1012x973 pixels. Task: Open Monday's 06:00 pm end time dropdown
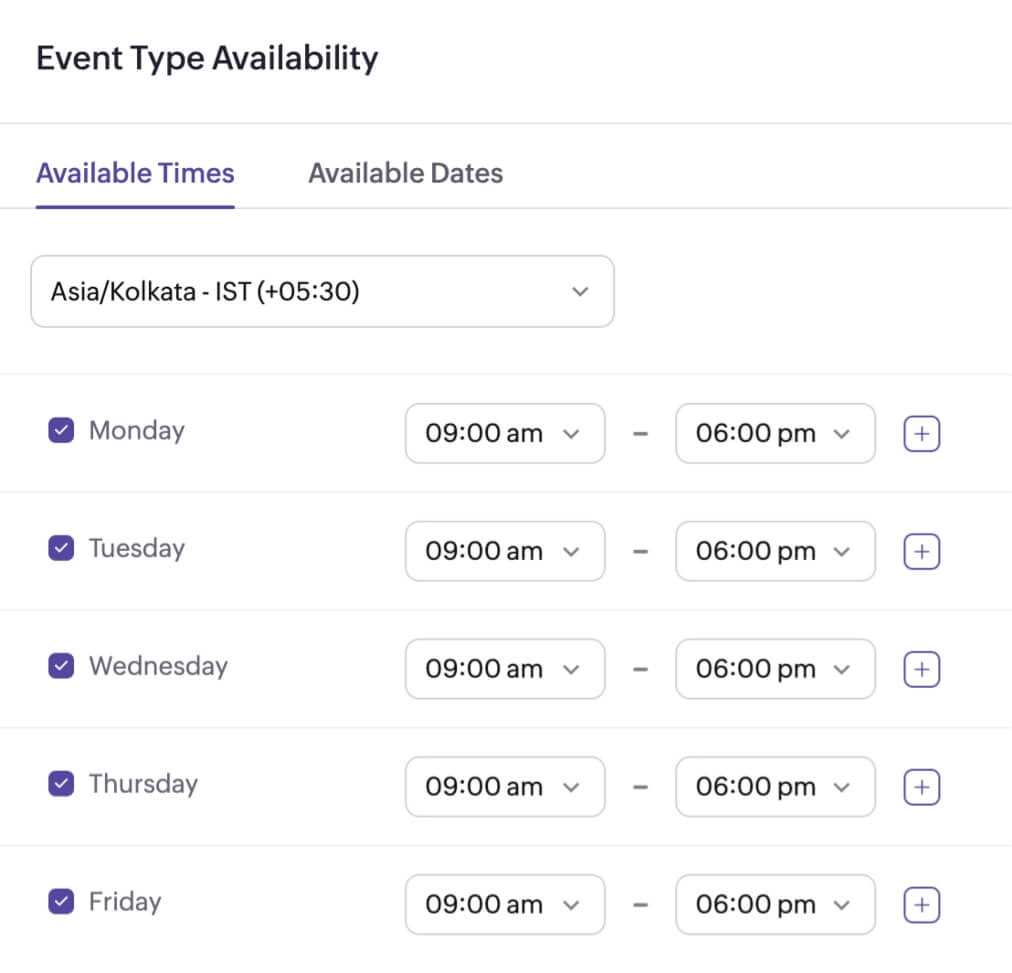pyautogui.click(x=775, y=434)
